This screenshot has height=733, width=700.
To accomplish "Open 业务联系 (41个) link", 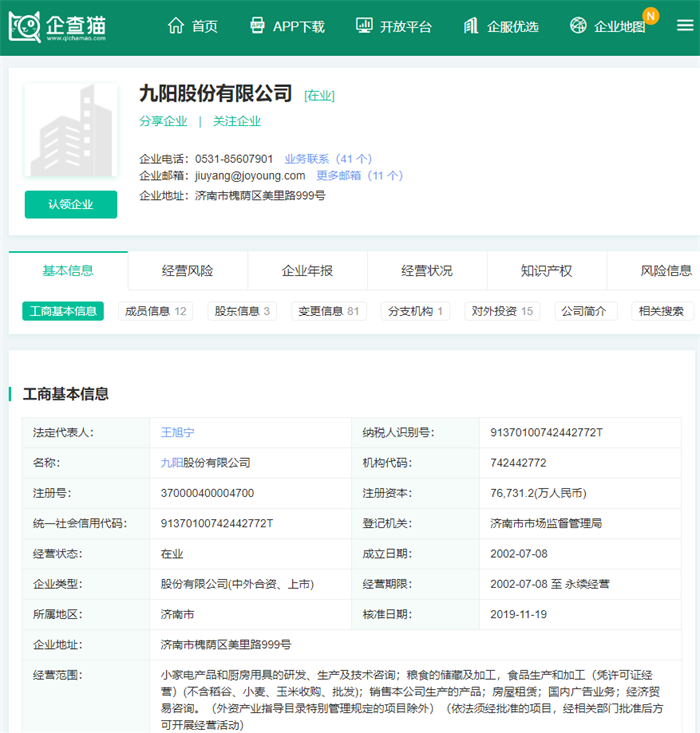I will pos(328,159).
